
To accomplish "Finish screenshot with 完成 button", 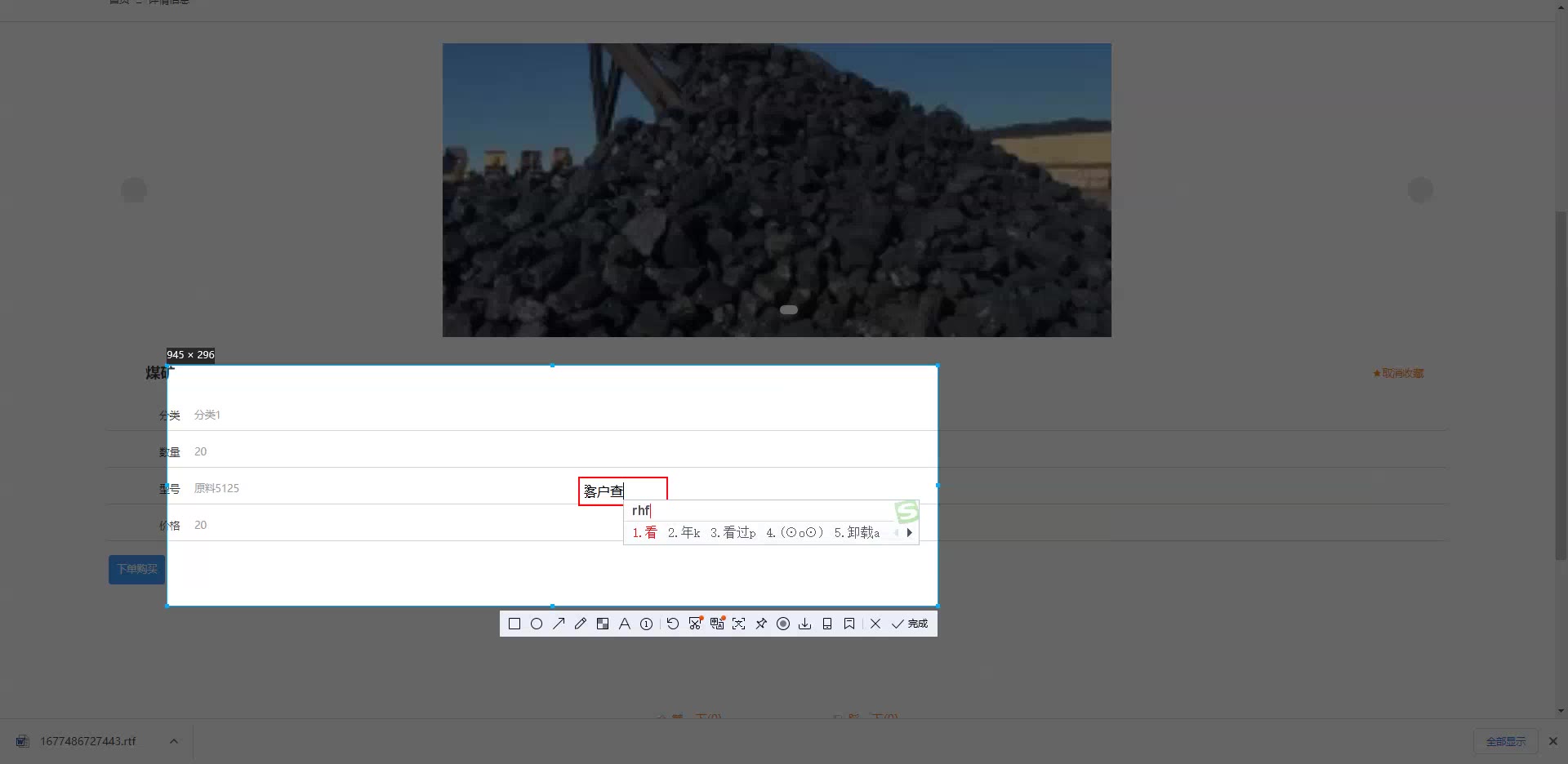I will tap(910, 624).
